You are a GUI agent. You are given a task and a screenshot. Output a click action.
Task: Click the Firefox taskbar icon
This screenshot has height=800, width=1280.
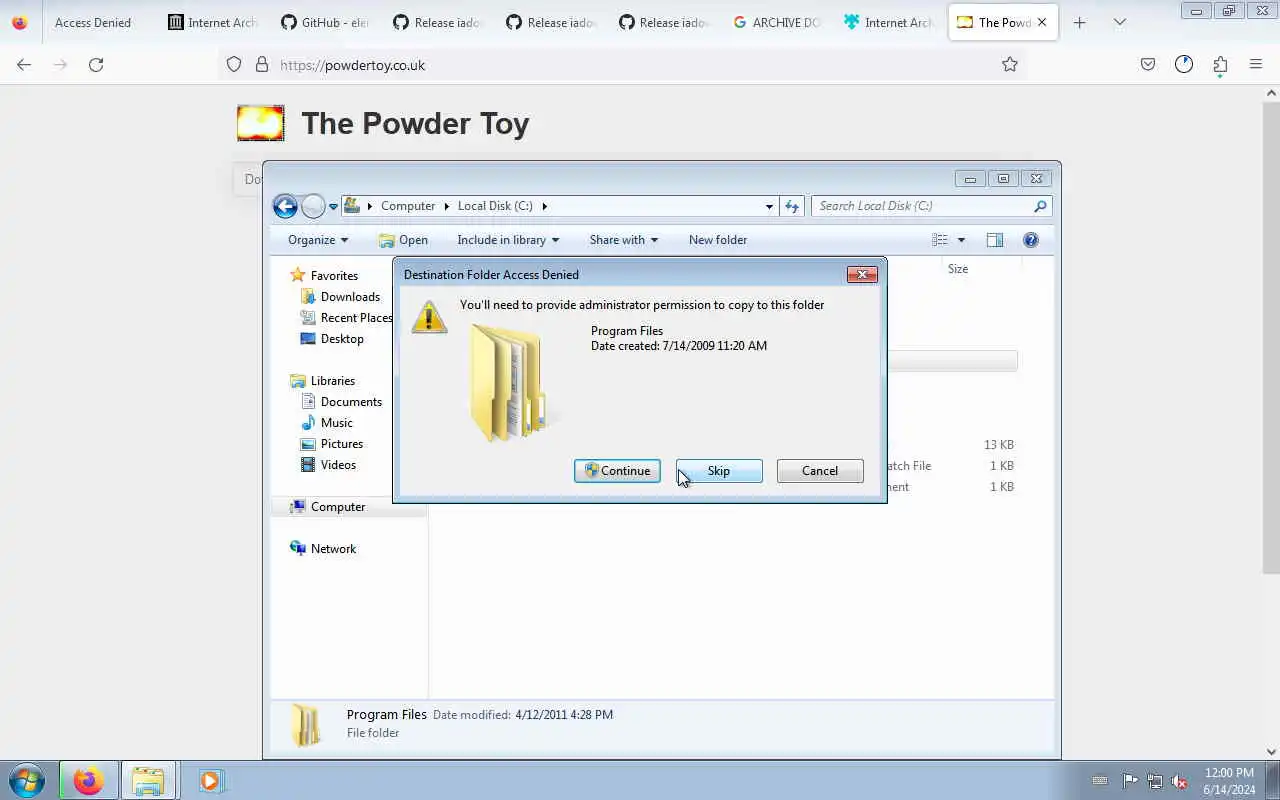pyautogui.click(x=88, y=780)
